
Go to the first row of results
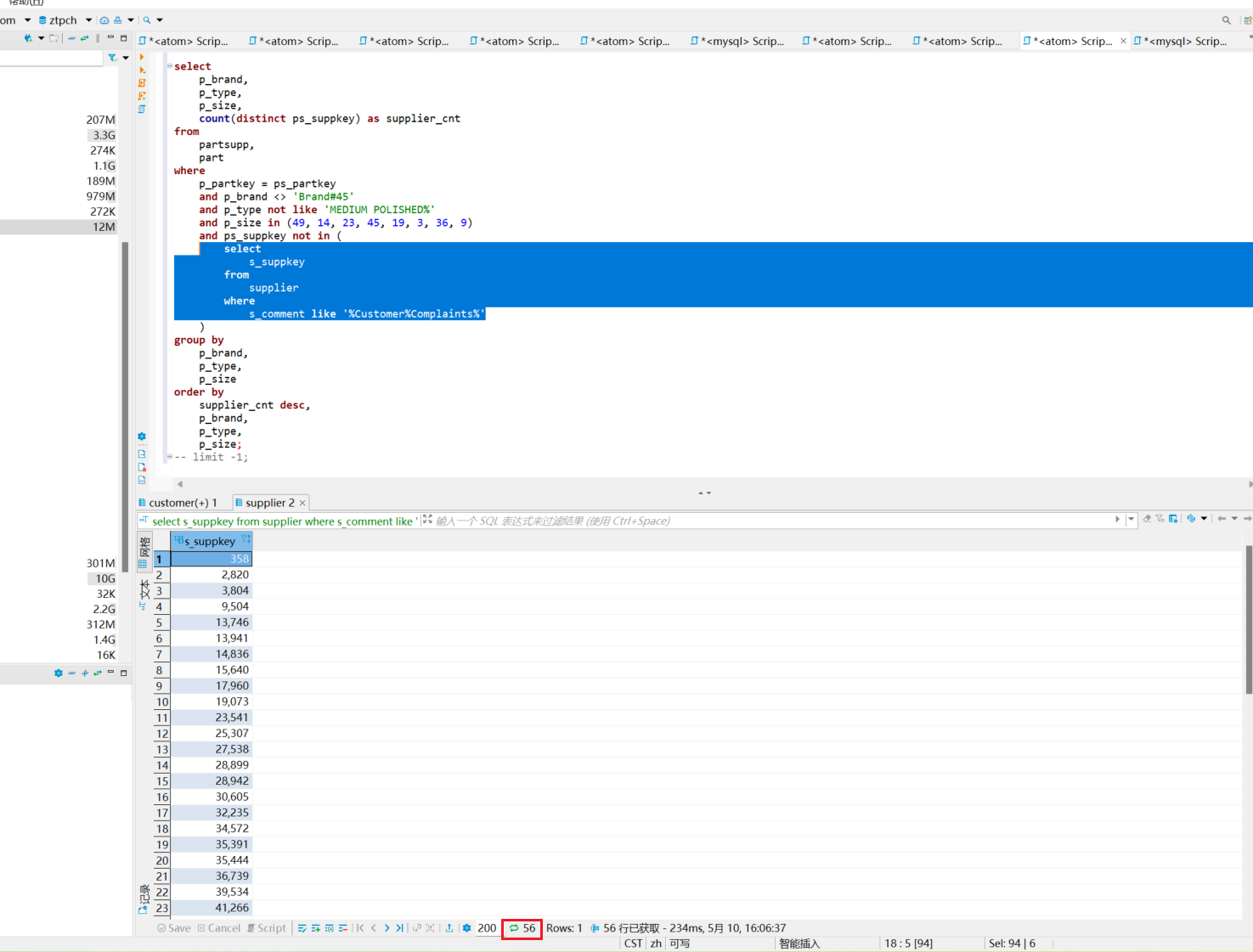click(360, 928)
